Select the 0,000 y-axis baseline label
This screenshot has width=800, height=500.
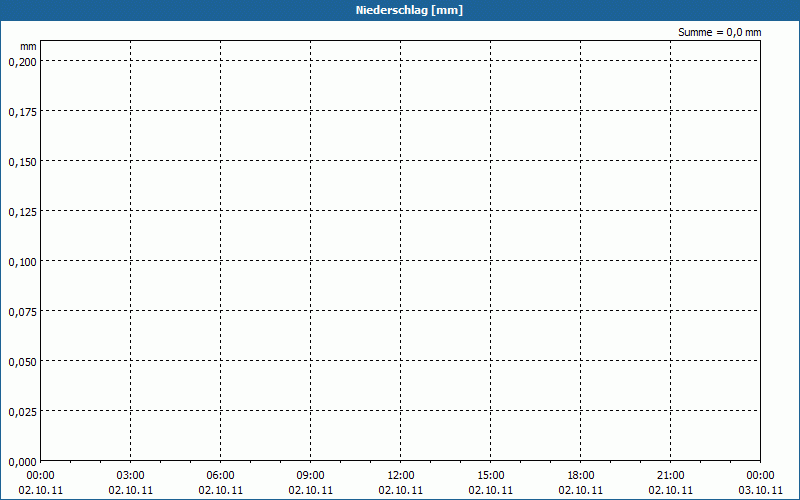[22, 461]
